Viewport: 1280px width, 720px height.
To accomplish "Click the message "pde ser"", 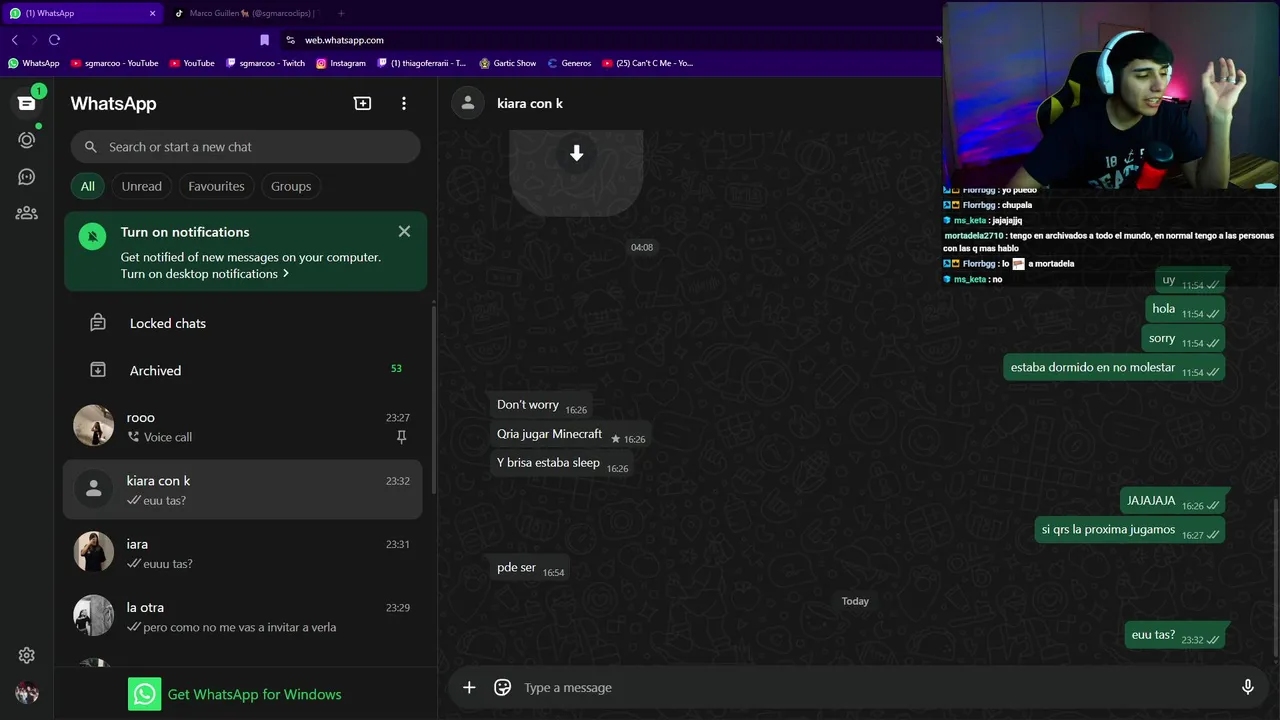I will pos(530,568).
